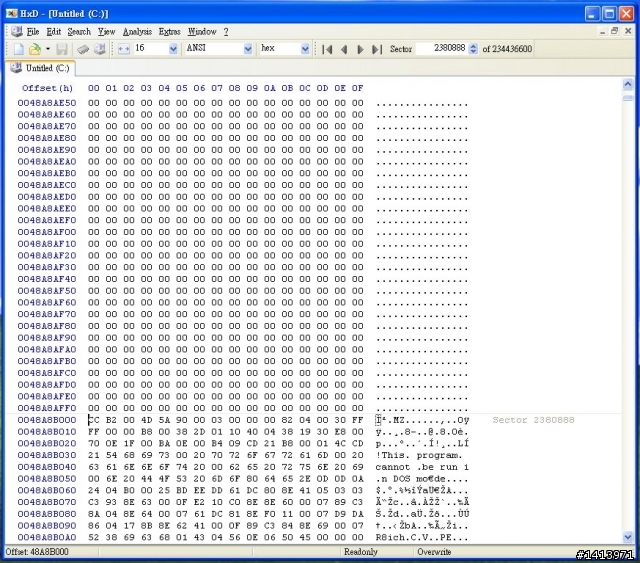Click the 'Sector 2380888' marker label
Screen dimensions: 640x563
[533, 420]
